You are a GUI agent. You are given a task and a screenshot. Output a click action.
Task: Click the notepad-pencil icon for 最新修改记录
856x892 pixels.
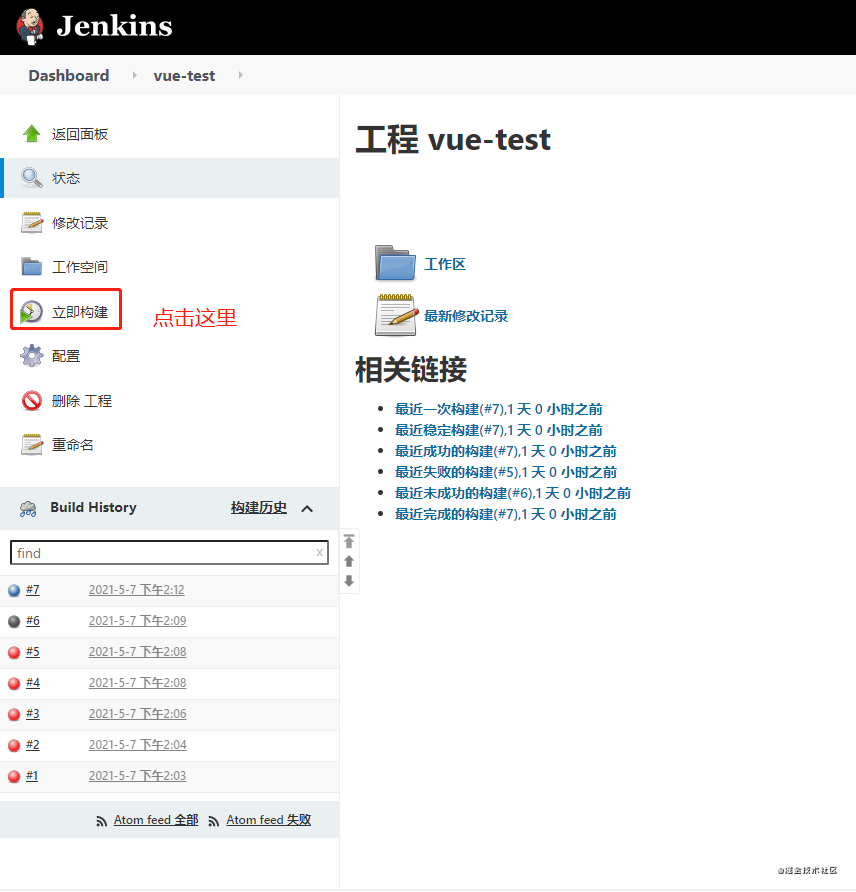(396, 315)
